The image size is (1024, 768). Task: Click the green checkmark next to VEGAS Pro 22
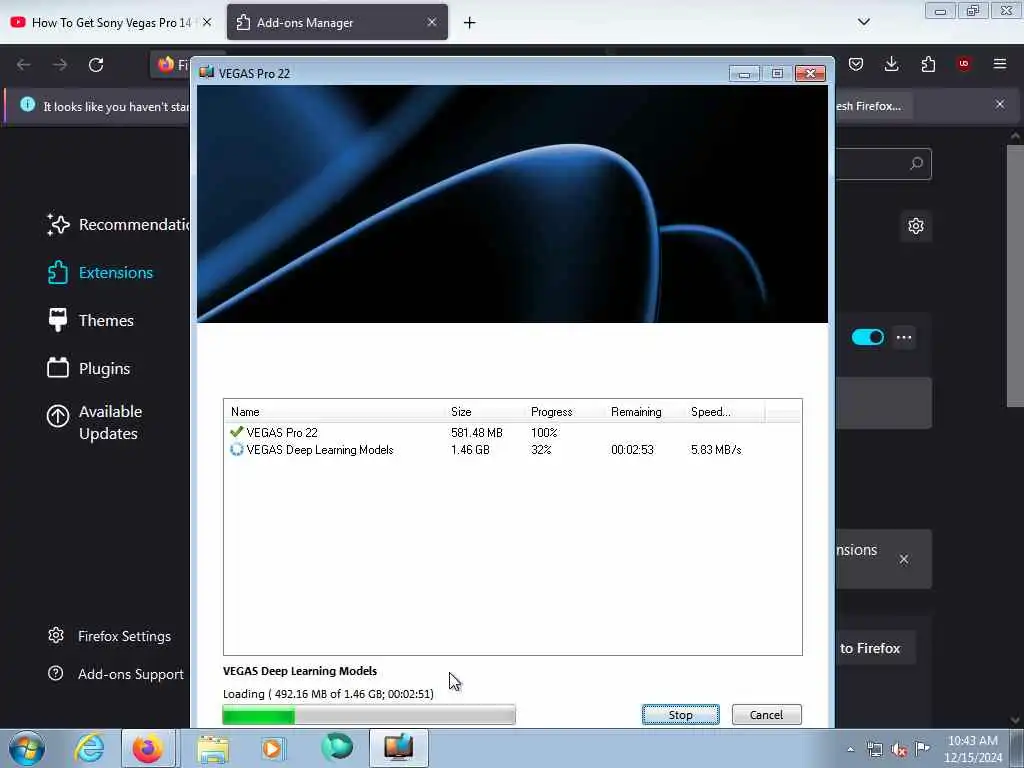click(236, 432)
